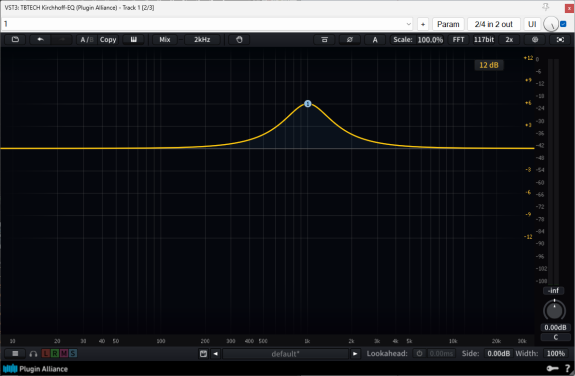Toggle the A/B comparison switch
The image size is (575, 376).
pos(87,40)
